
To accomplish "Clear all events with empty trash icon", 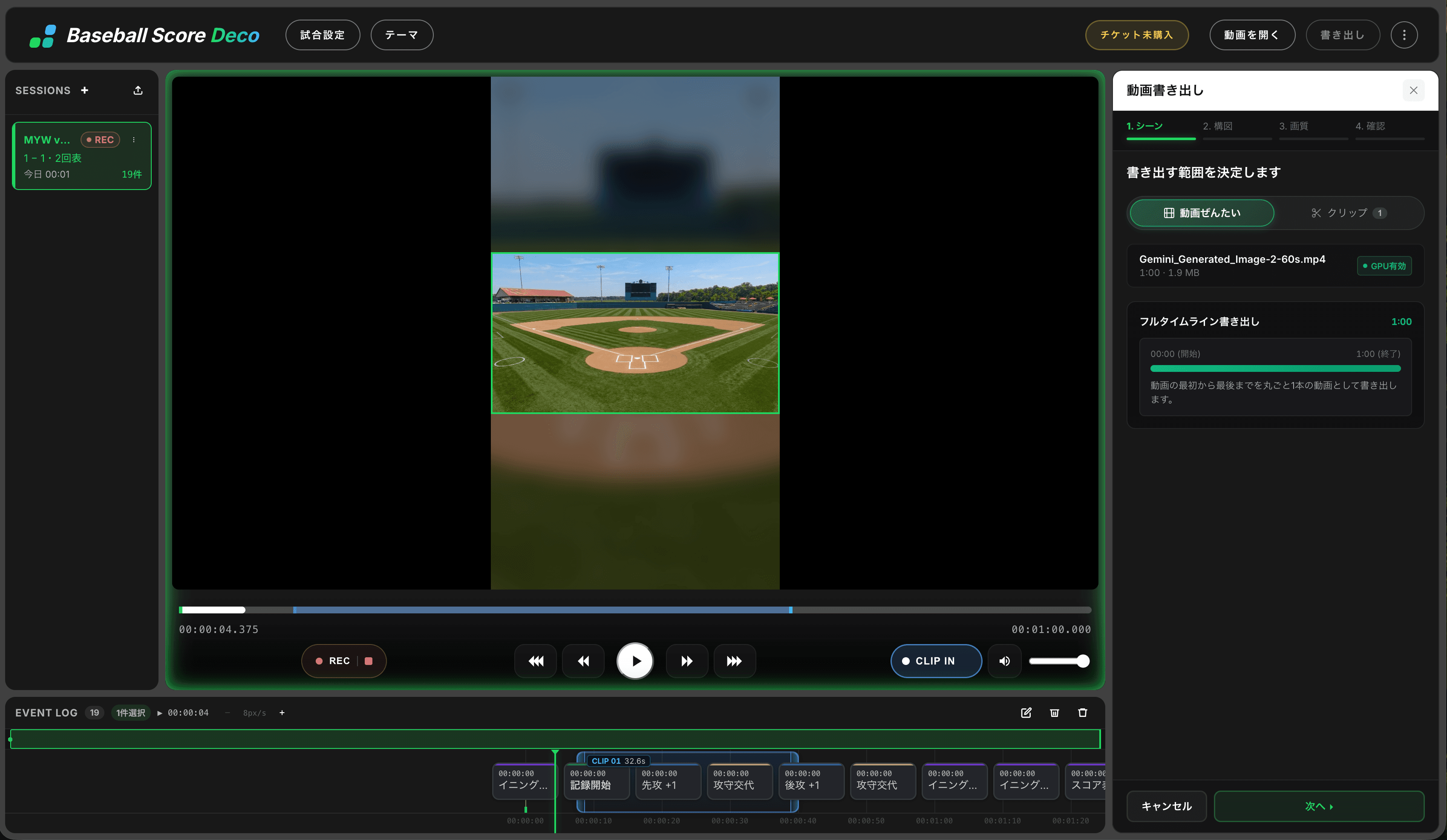I will click(1082, 713).
